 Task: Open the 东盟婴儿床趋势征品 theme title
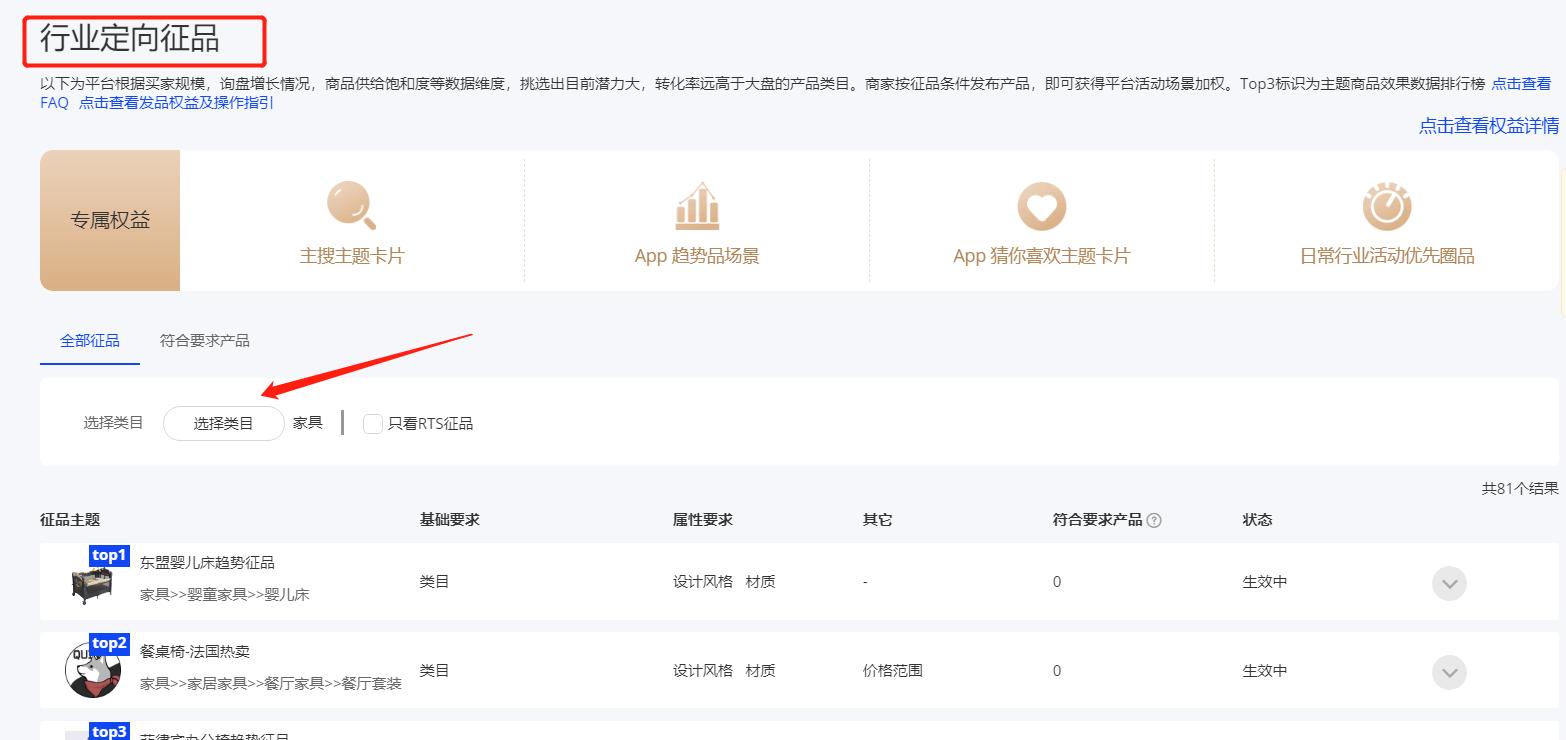pyautogui.click(x=207, y=563)
